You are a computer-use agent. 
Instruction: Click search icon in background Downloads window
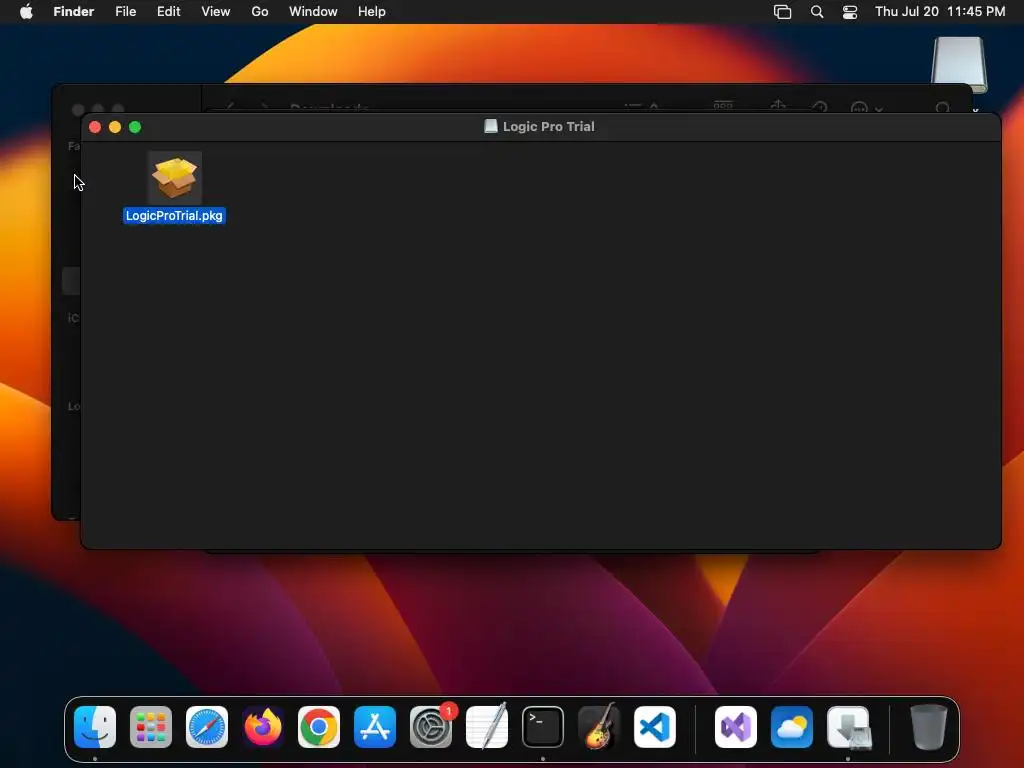pos(942,108)
